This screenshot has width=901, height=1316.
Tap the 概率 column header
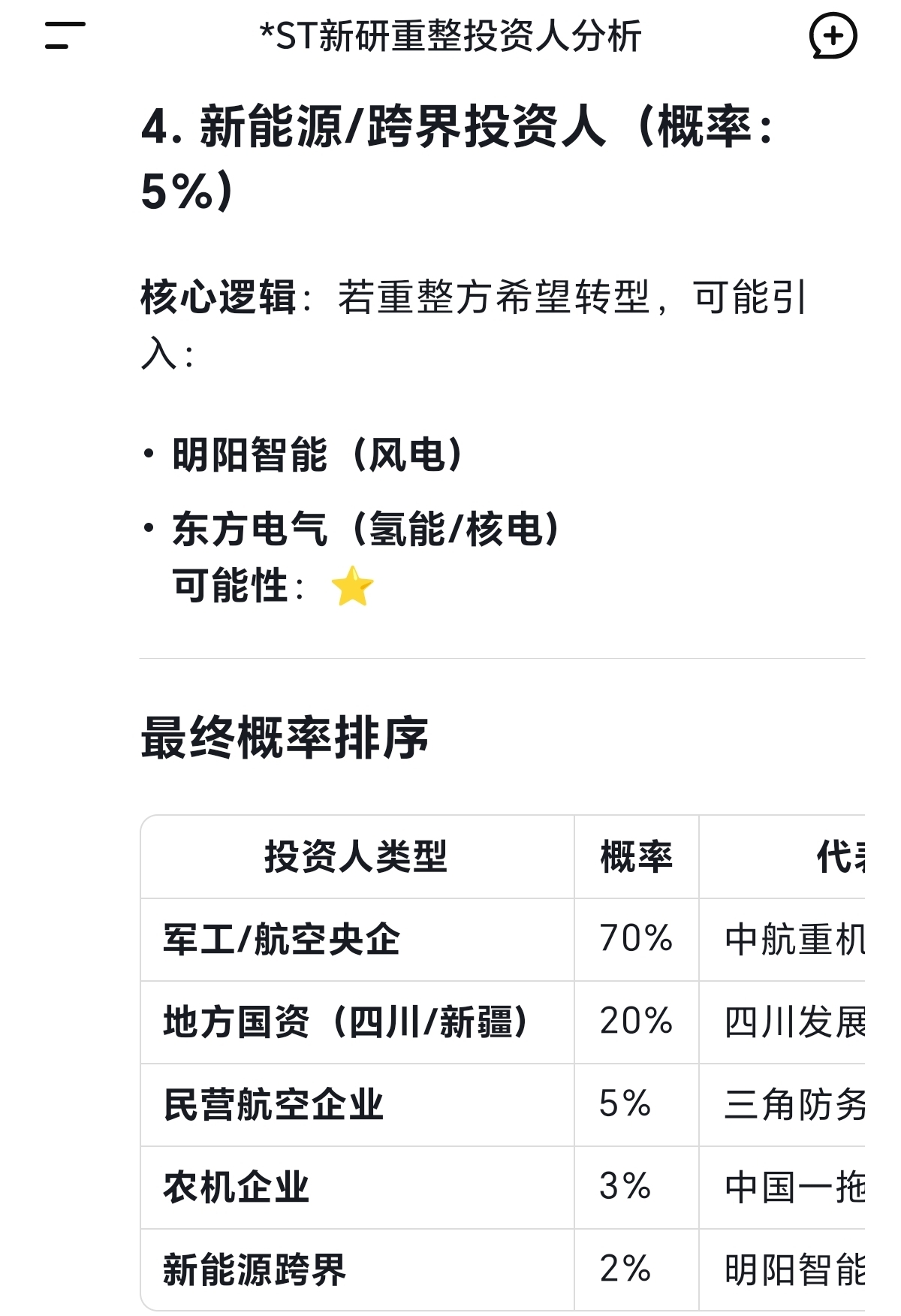coord(636,856)
